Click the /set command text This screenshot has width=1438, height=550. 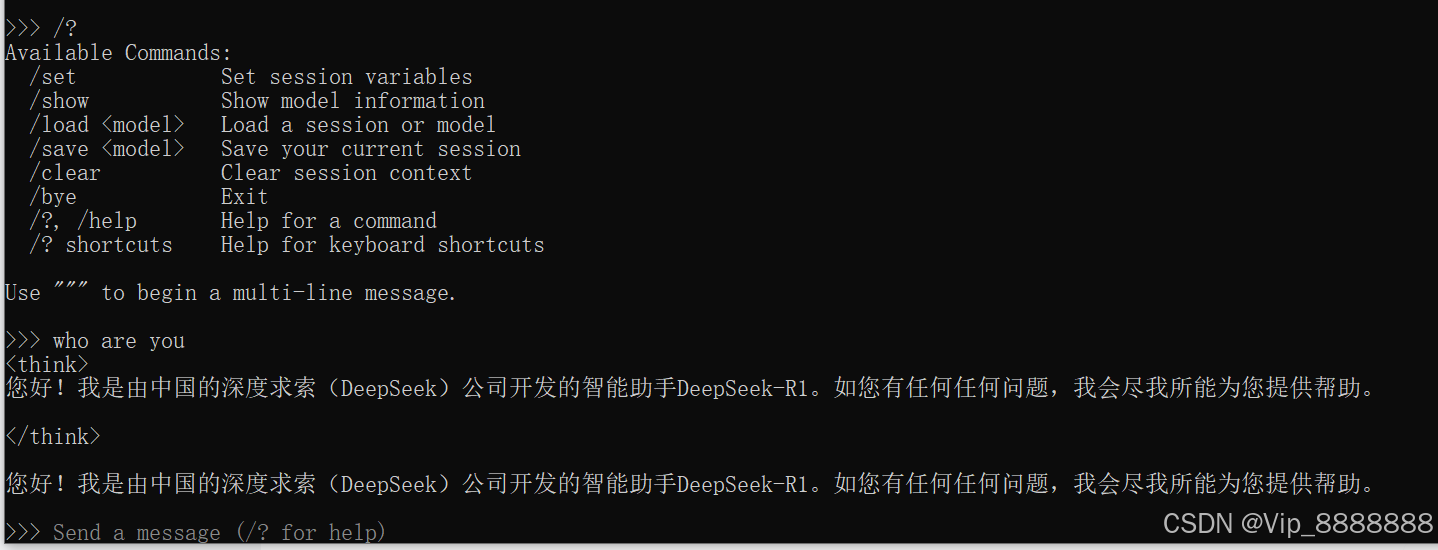point(52,77)
